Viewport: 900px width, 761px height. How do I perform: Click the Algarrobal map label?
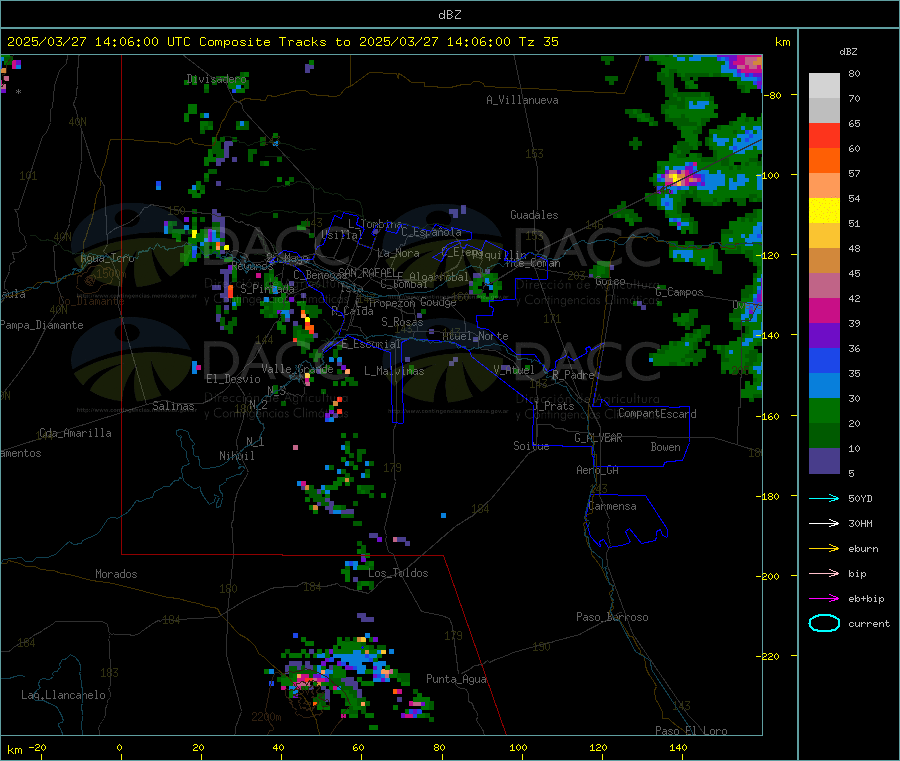[x=439, y=278]
